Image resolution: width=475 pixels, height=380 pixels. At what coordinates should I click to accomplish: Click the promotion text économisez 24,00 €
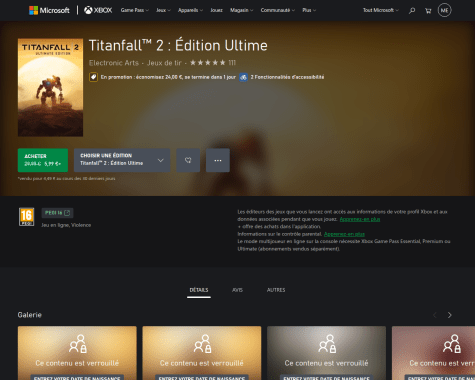(x=168, y=77)
